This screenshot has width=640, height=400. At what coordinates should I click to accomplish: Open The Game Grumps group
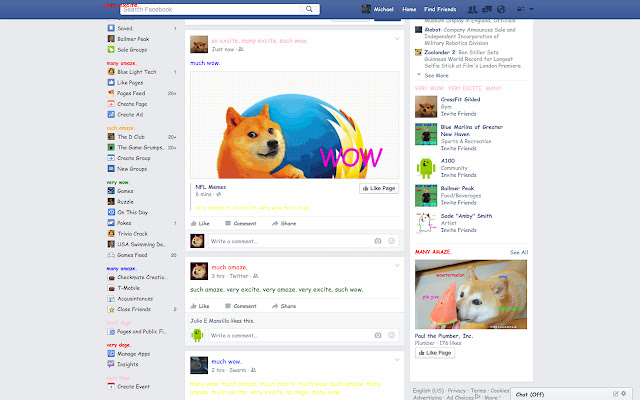pyautogui.click(x=142, y=147)
